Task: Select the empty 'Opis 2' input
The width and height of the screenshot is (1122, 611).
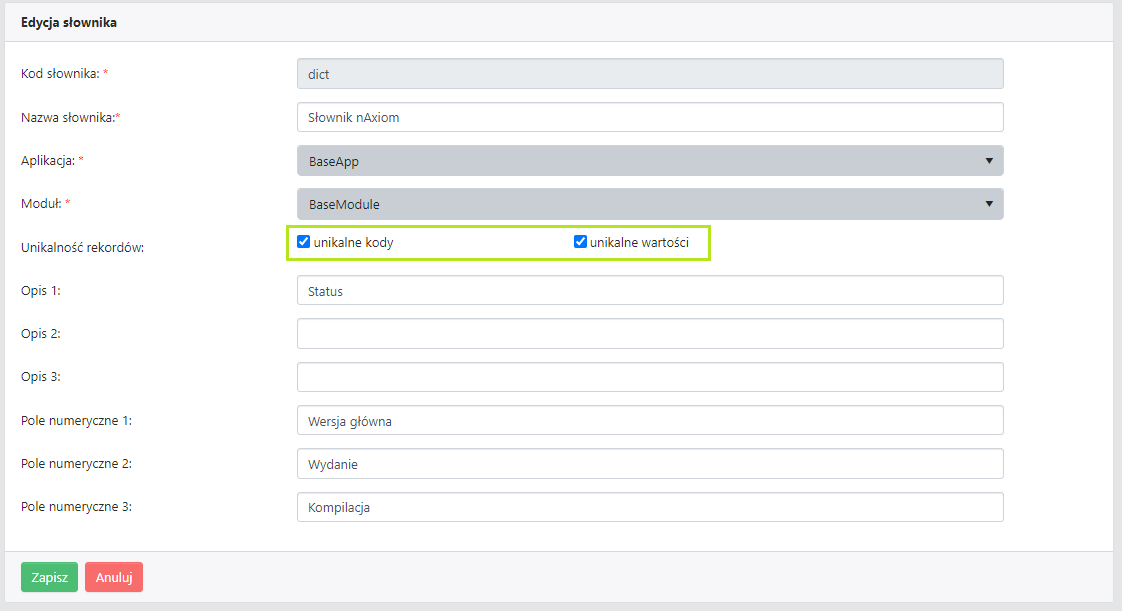Action: [x=650, y=334]
